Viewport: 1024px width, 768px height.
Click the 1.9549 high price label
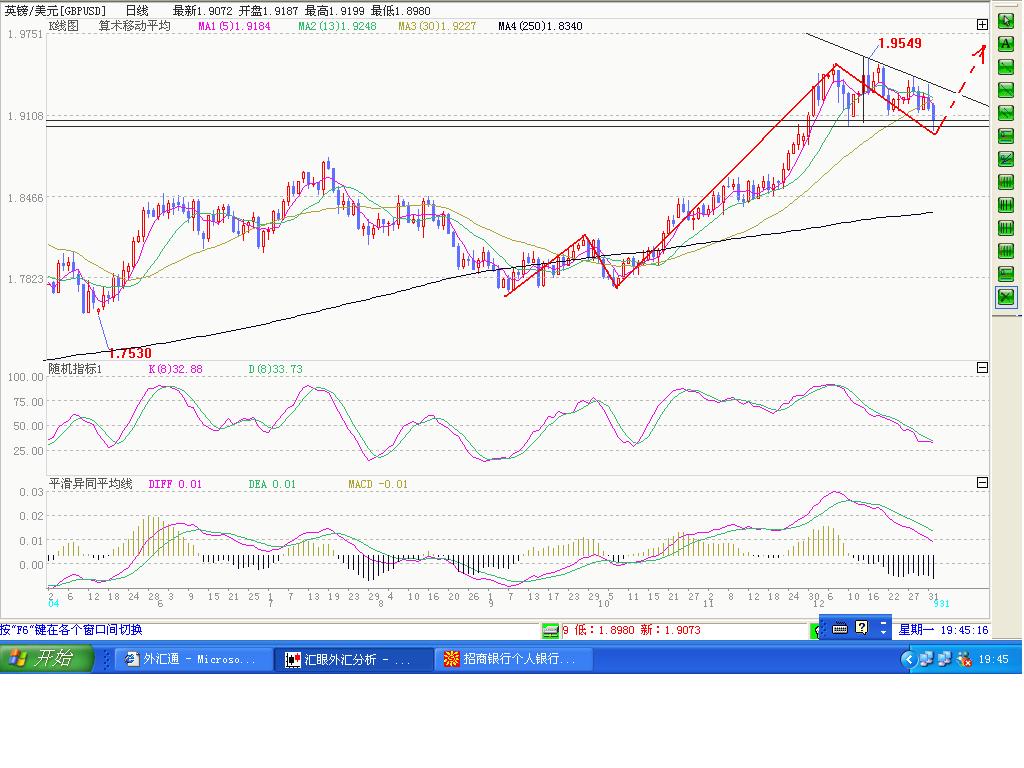899,43
